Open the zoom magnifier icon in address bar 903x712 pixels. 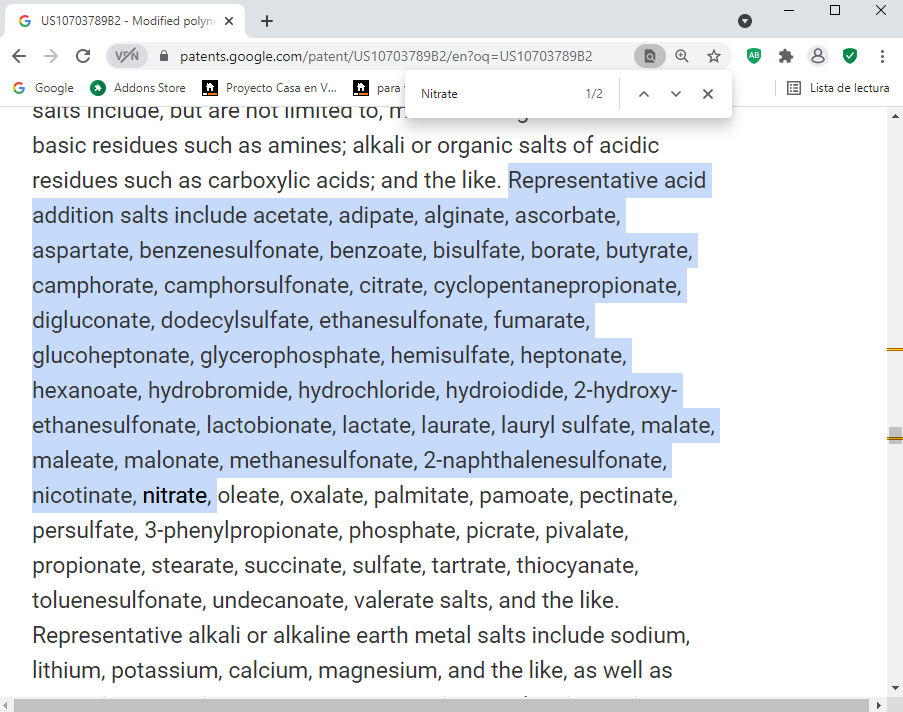coord(682,56)
